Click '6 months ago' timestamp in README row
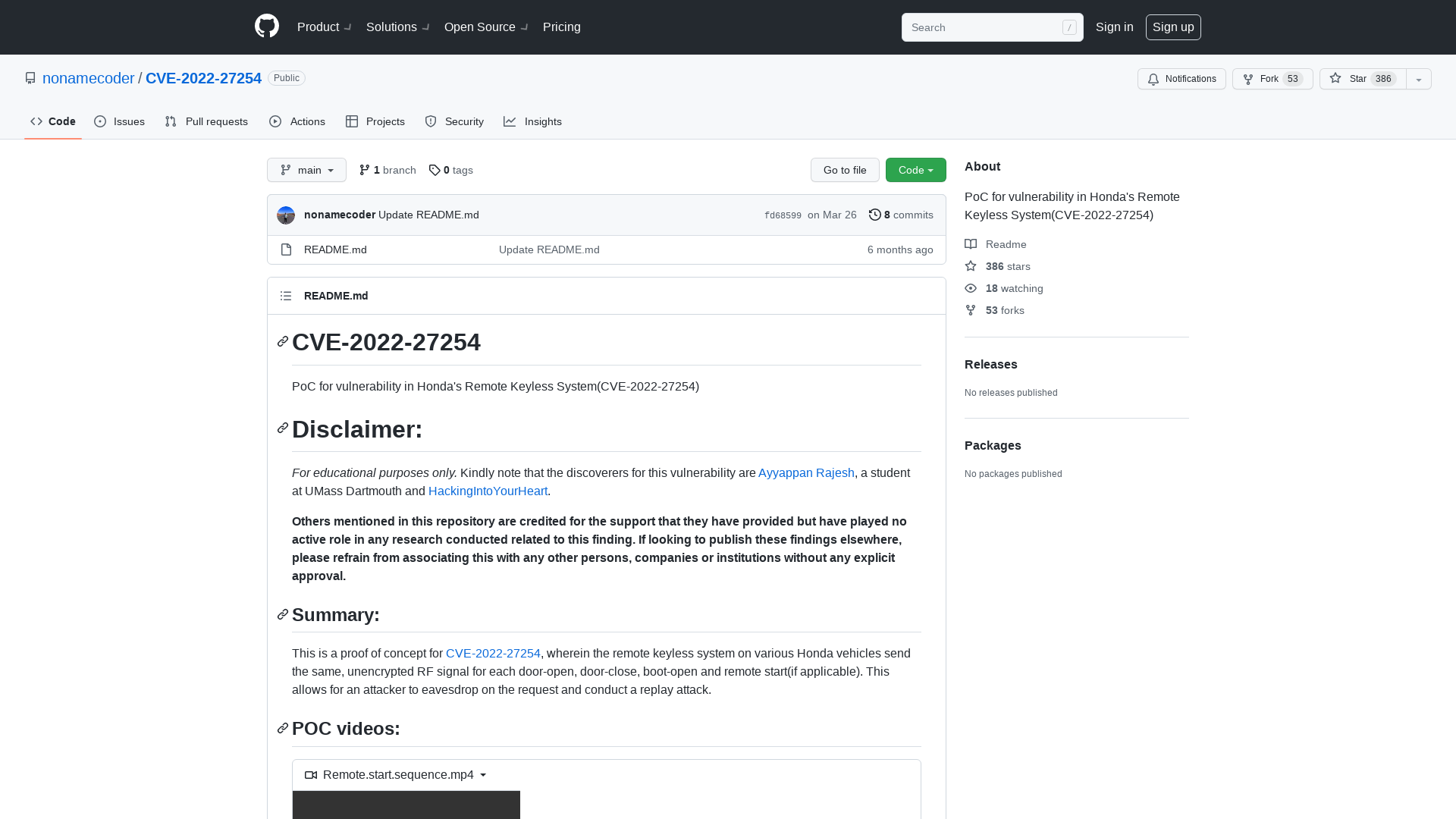 [900, 249]
